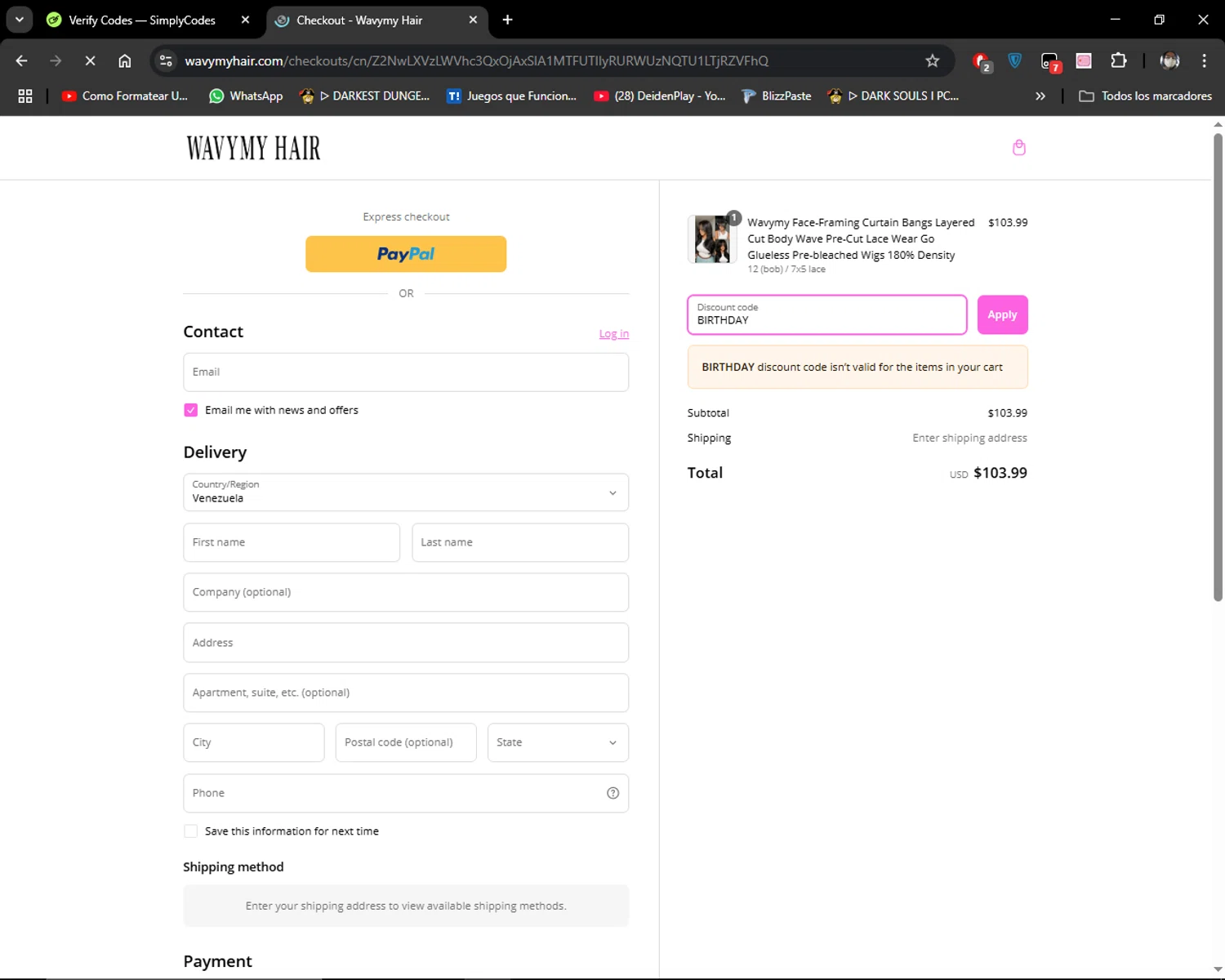The height and width of the screenshot is (980, 1225).
Task: Close the Checkout - Wavymy Hair tab
Action: click(473, 20)
